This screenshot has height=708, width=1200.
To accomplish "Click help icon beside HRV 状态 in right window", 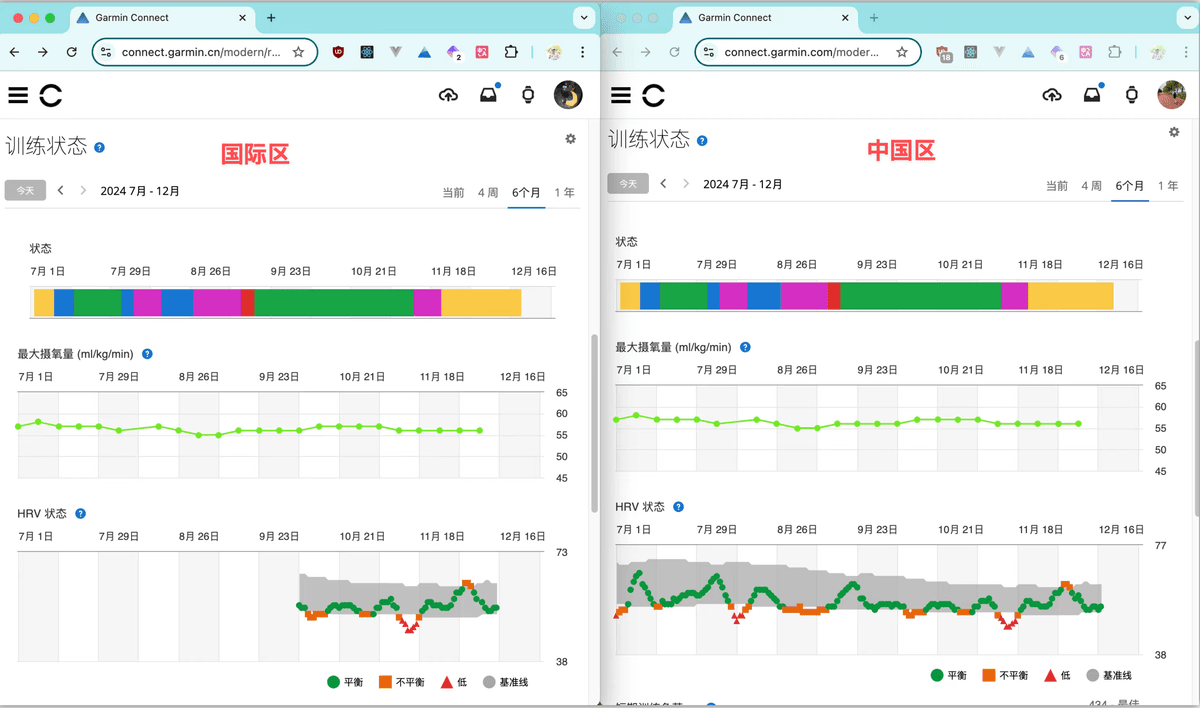I will (679, 507).
